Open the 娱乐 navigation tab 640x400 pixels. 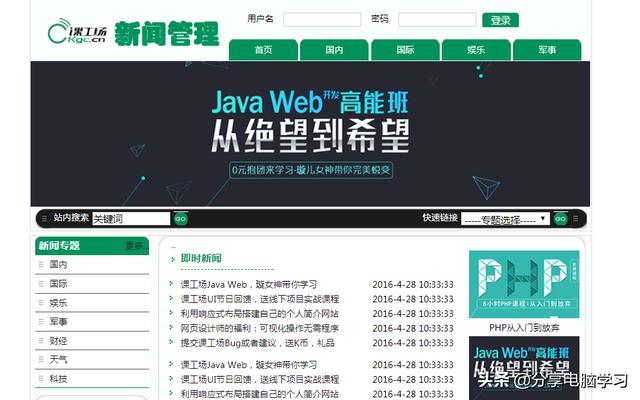coord(476,50)
